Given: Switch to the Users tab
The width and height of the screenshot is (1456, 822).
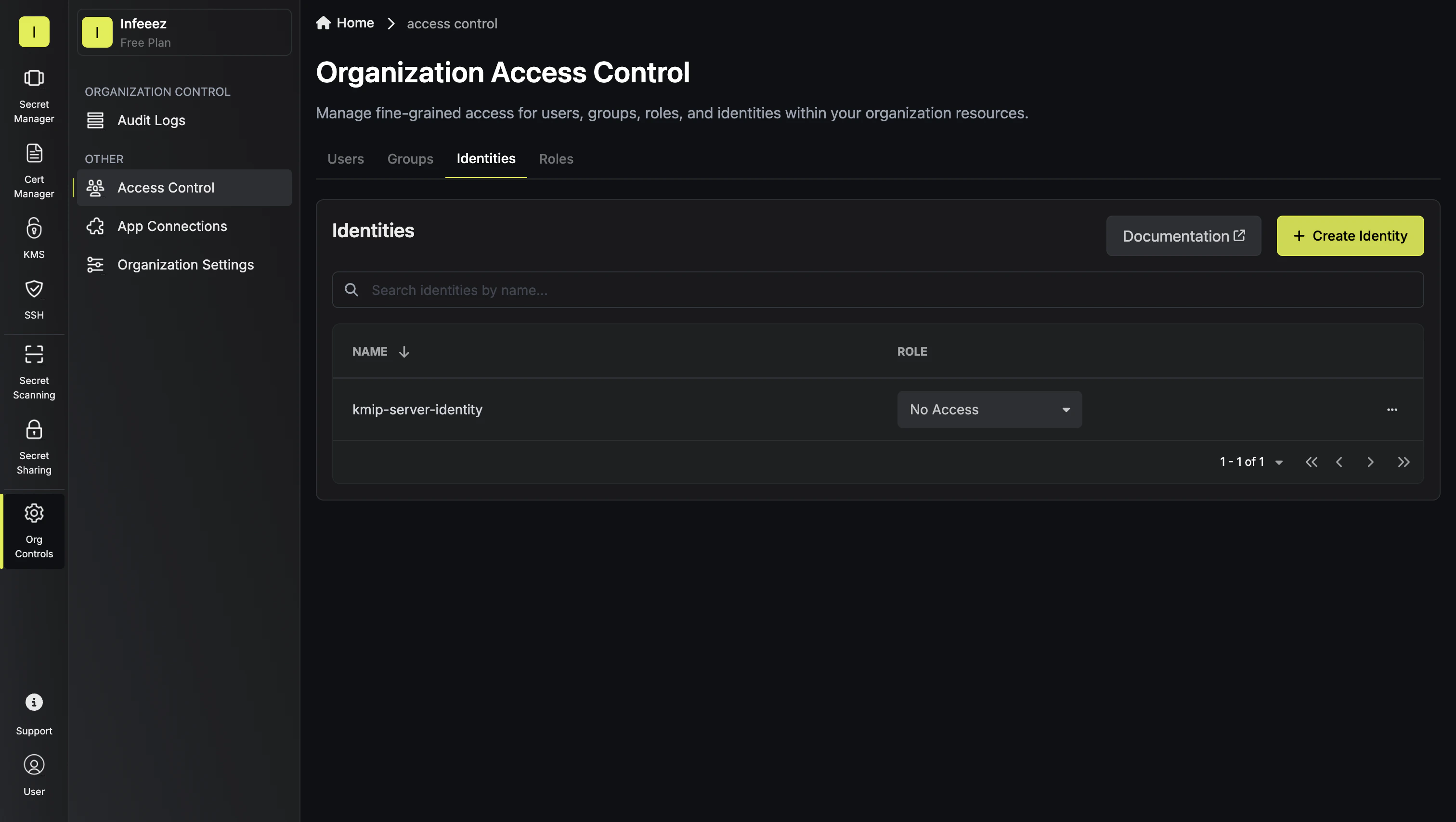Looking at the screenshot, I should pyautogui.click(x=345, y=159).
